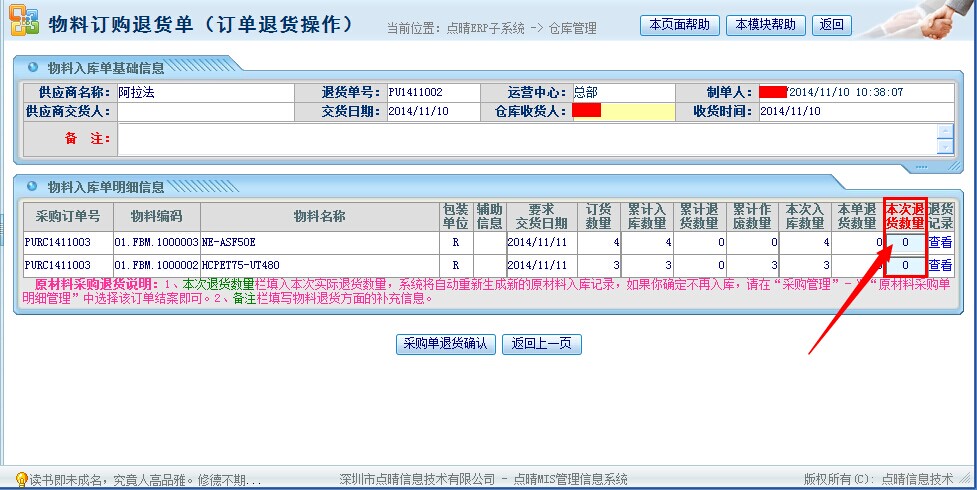Click the 物料入库单明细信息 section header icon
The image size is (977, 490).
[x=31, y=186]
